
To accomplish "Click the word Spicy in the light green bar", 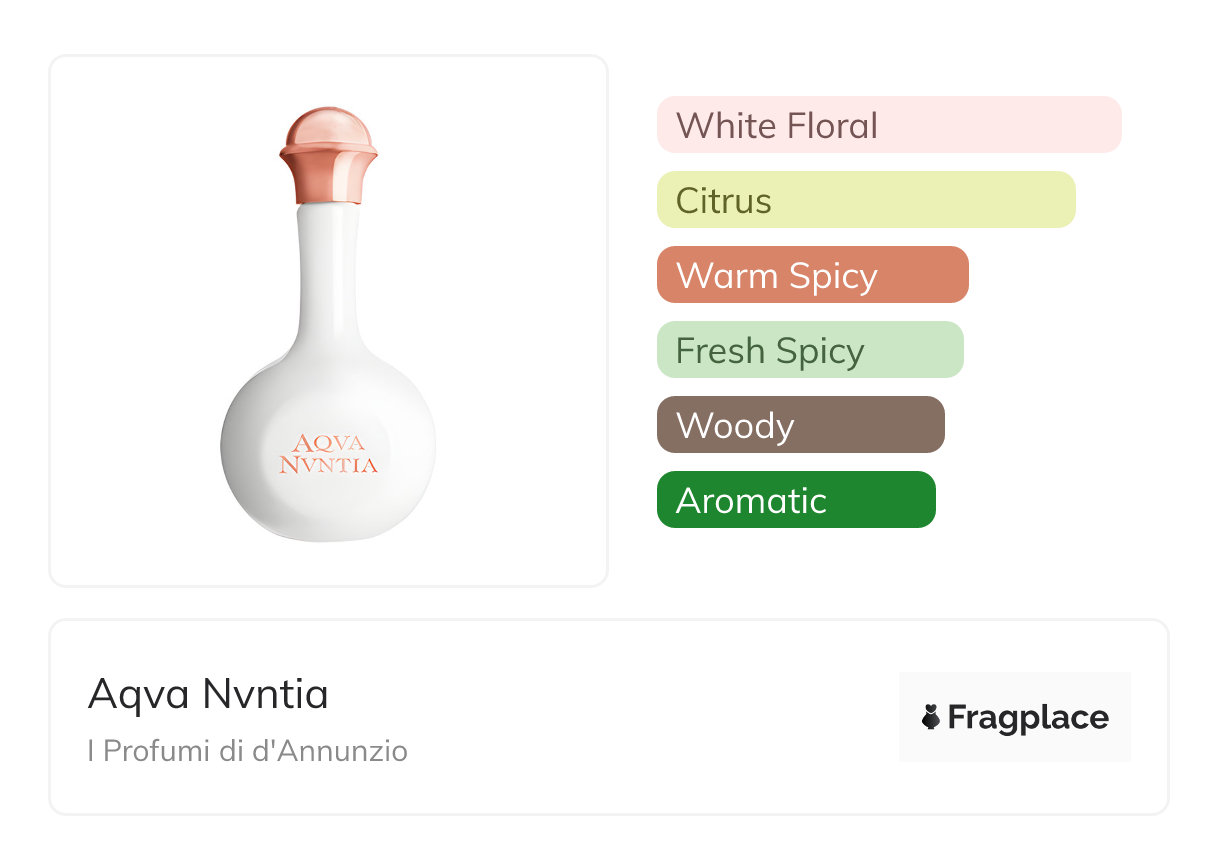I will 819,351.
